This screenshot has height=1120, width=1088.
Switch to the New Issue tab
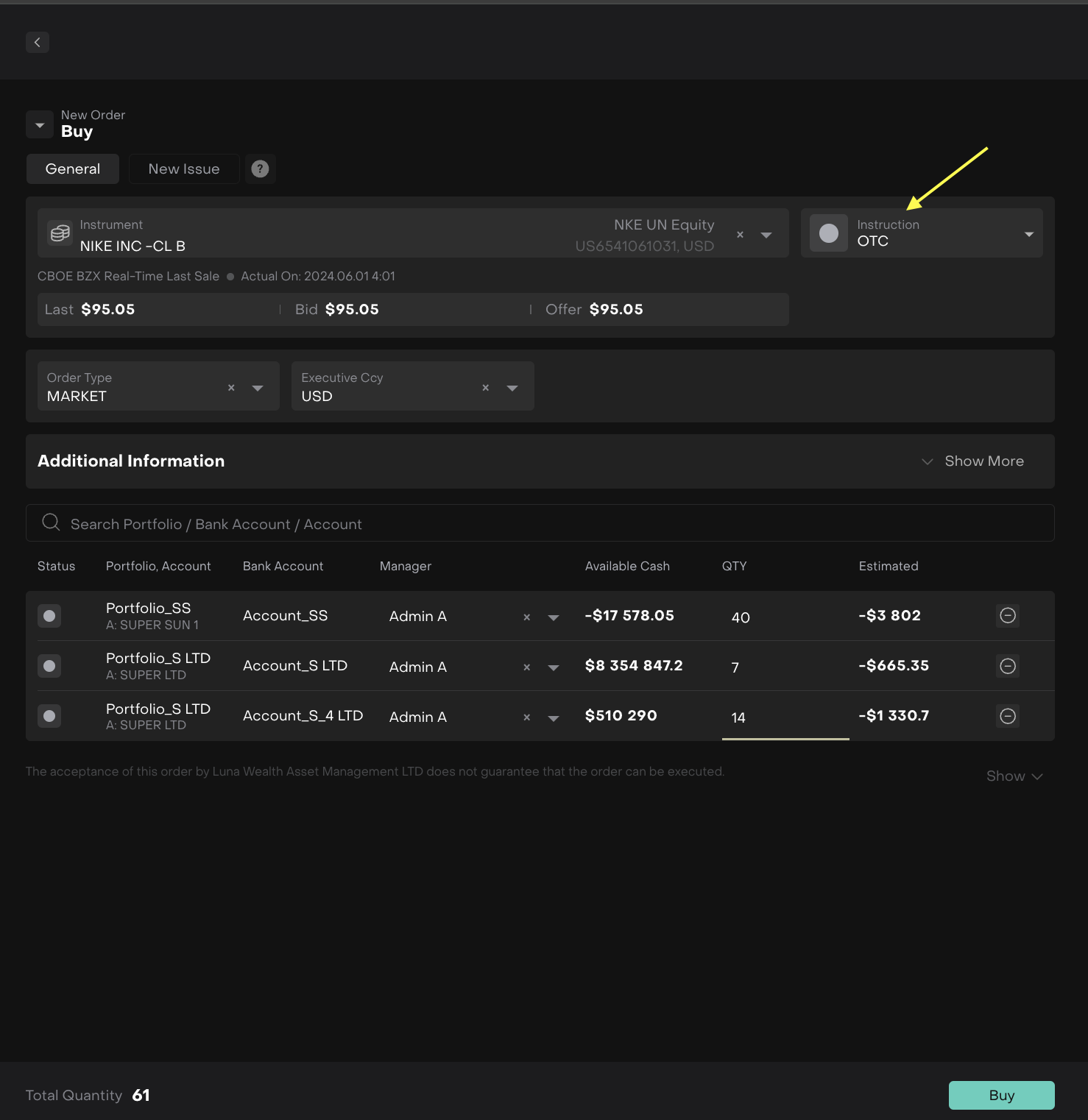pyautogui.click(x=183, y=169)
